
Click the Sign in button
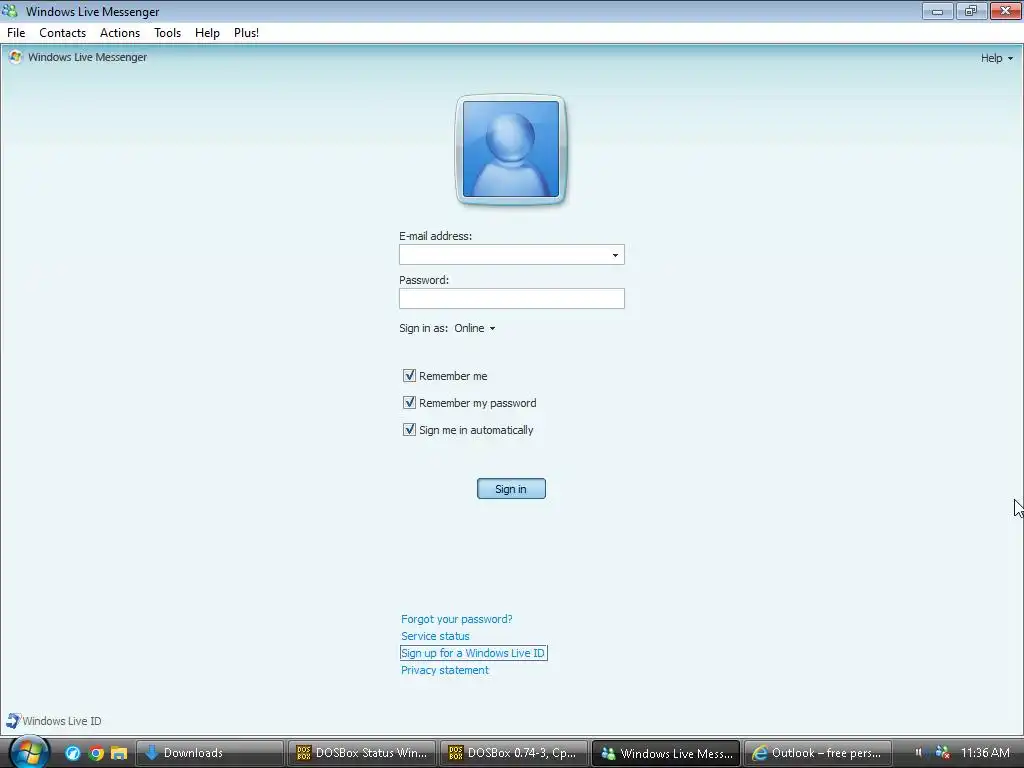point(511,488)
